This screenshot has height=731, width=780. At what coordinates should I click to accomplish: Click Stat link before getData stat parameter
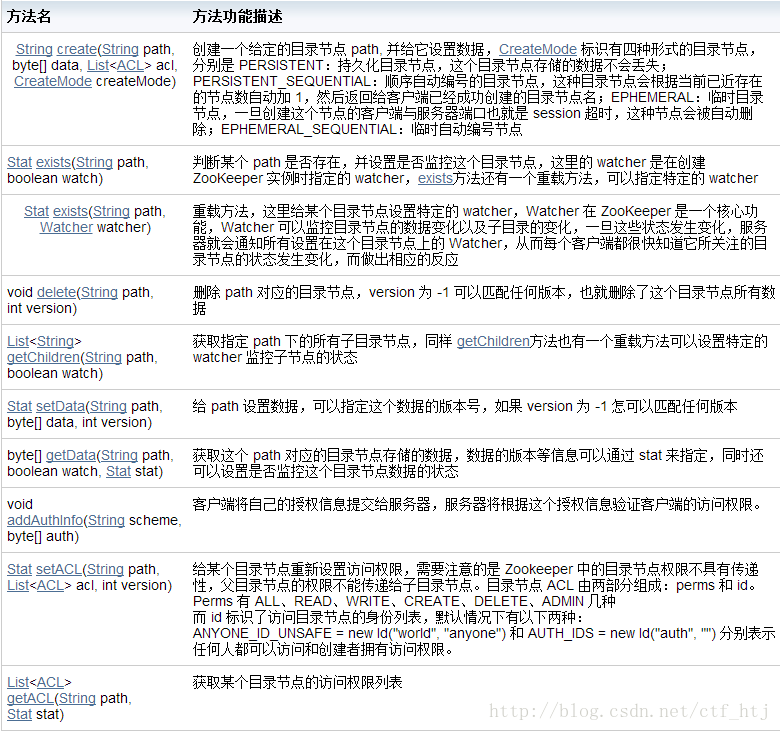tap(118, 471)
